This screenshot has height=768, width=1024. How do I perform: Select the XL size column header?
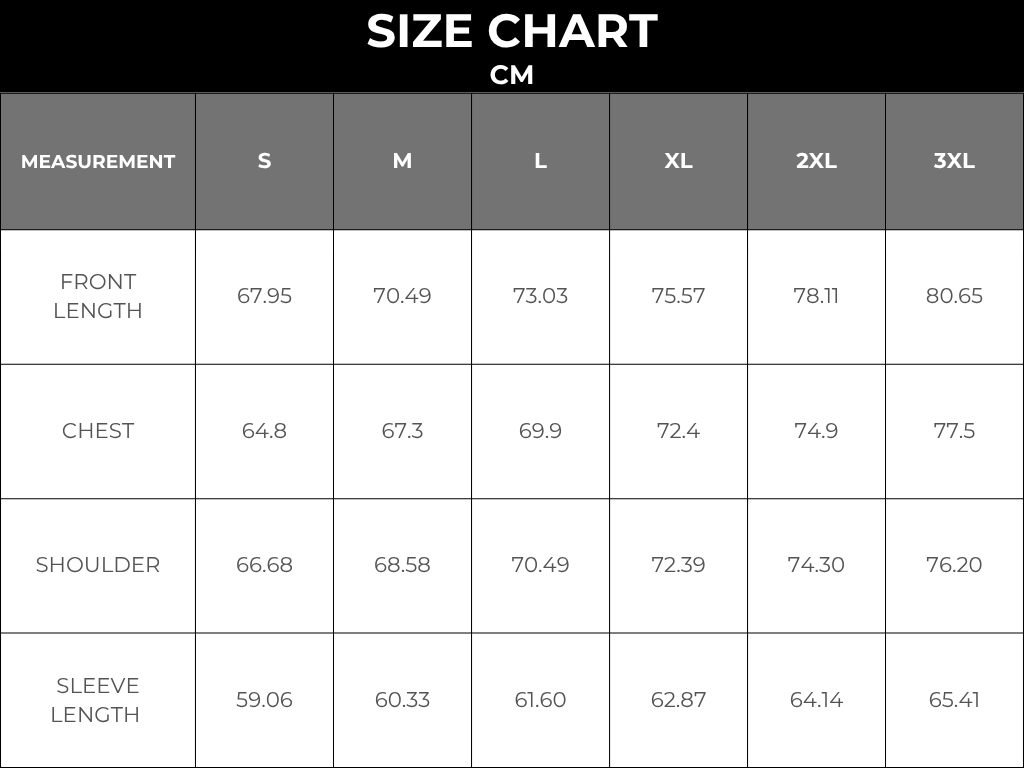click(x=678, y=161)
